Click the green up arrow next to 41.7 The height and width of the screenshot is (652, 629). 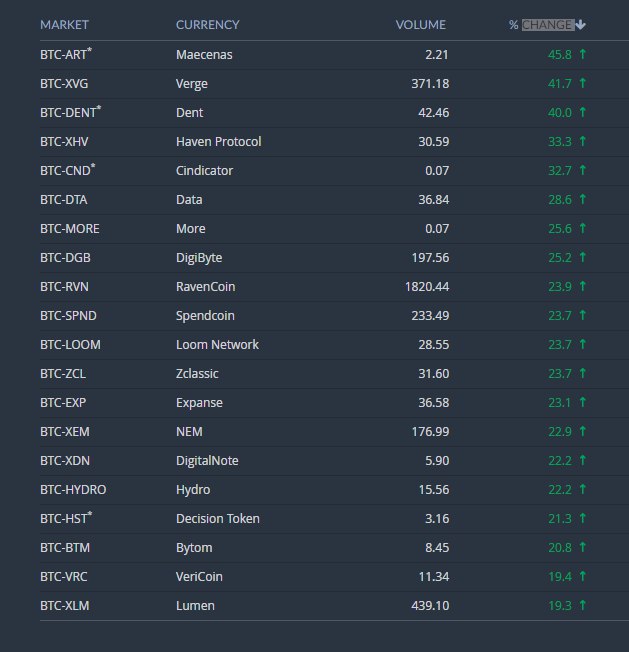(583, 83)
